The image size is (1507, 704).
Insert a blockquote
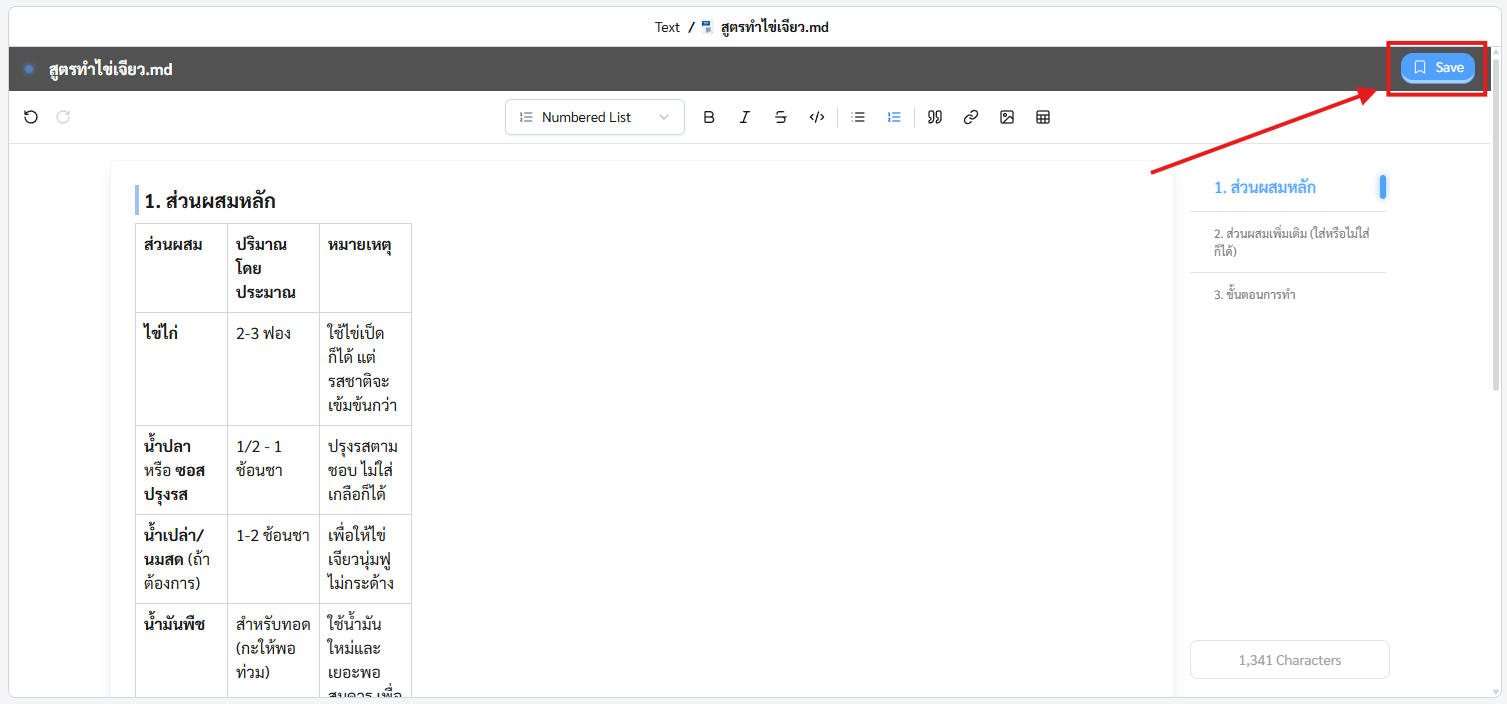[935, 117]
